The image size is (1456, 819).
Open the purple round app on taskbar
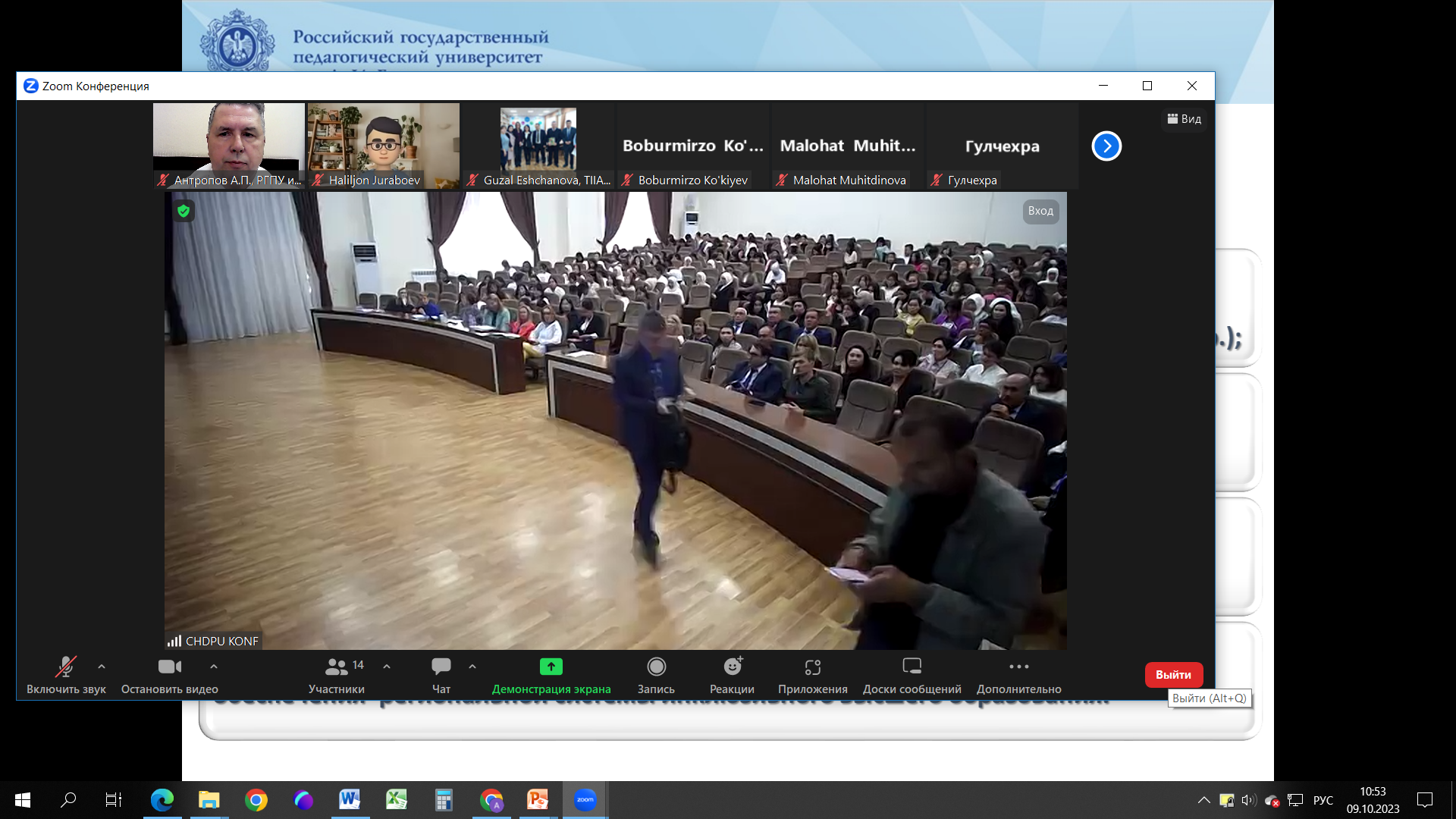point(303,799)
